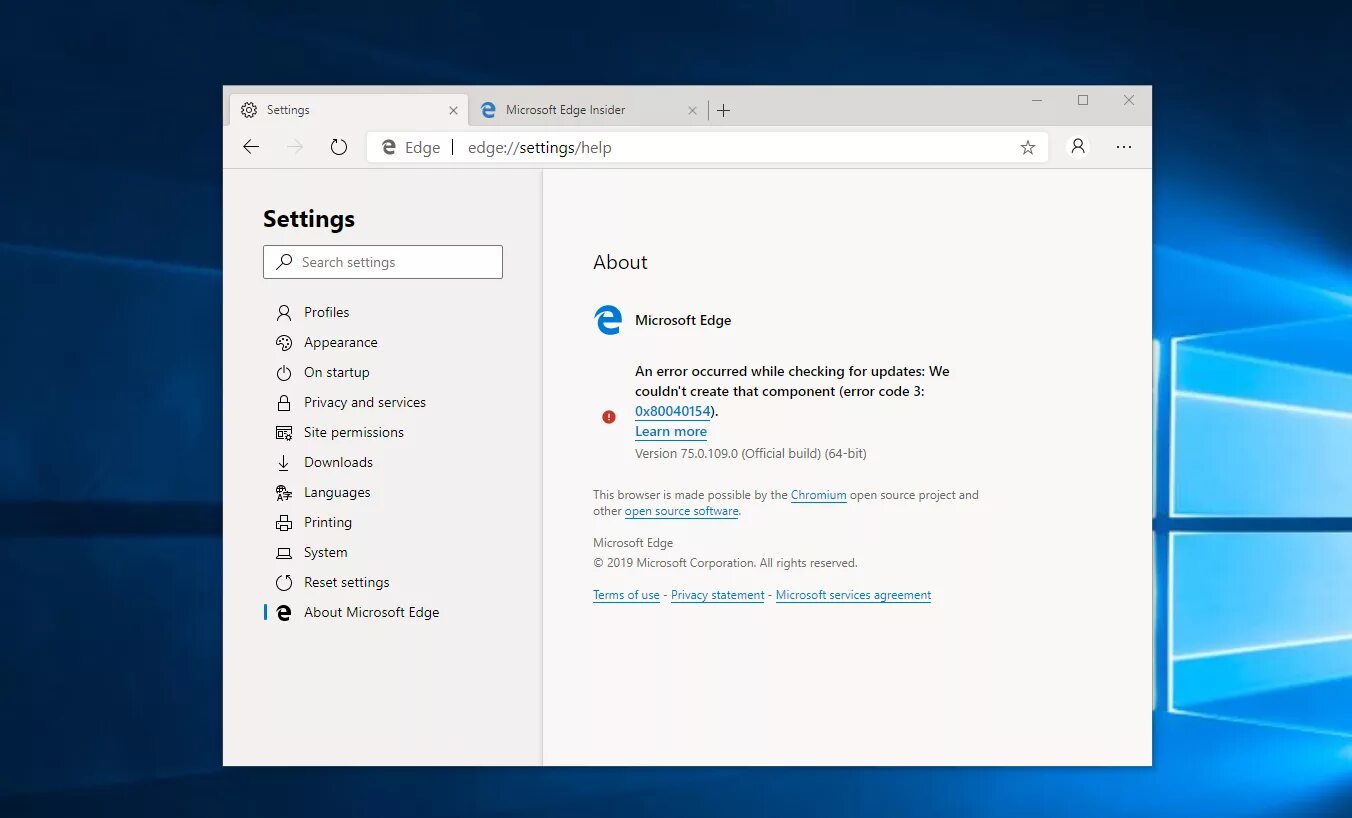Click the Printing printer icon
Screen dimensions: 1352x818
pos(284,522)
